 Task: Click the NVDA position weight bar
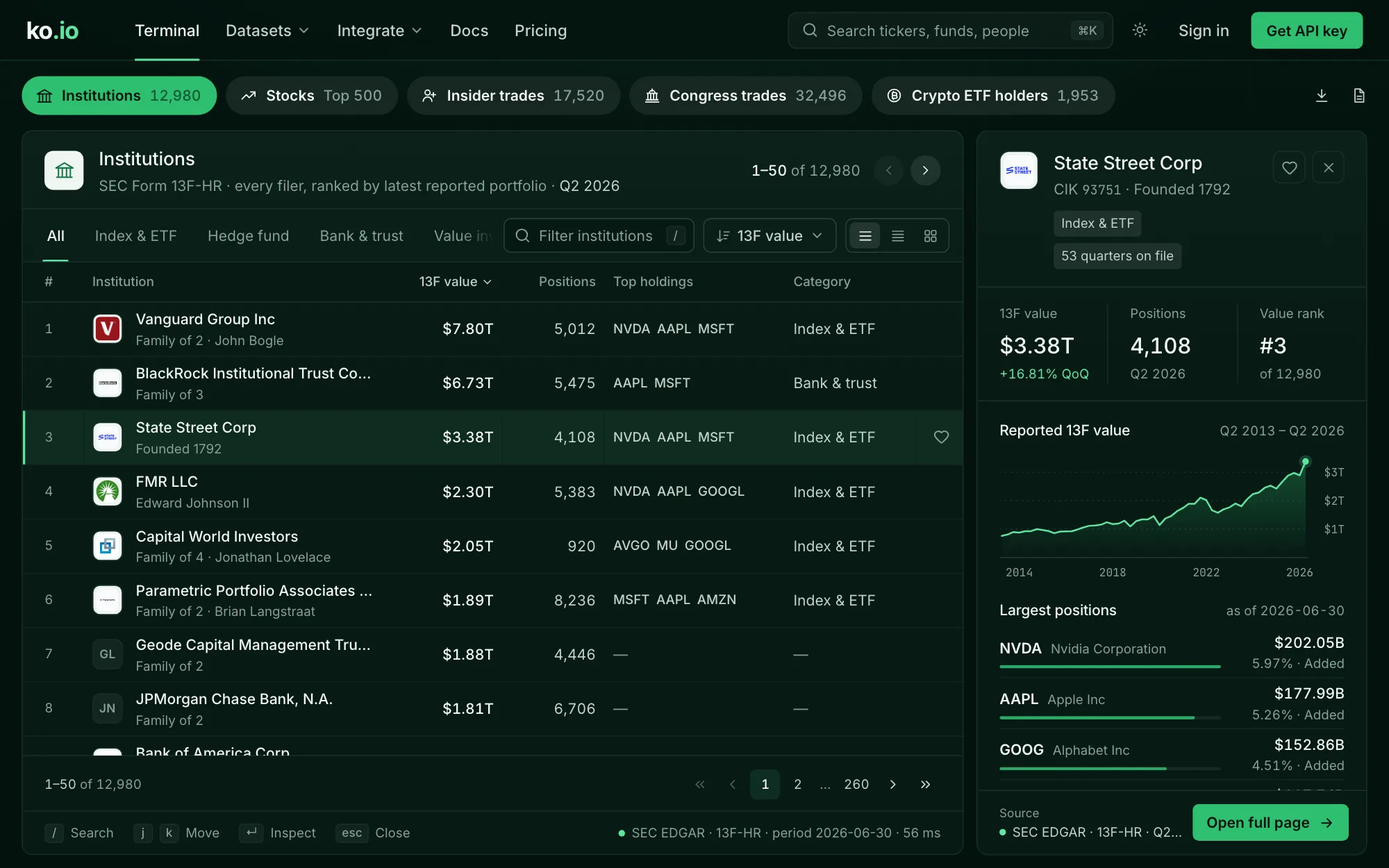[1110, 667]
